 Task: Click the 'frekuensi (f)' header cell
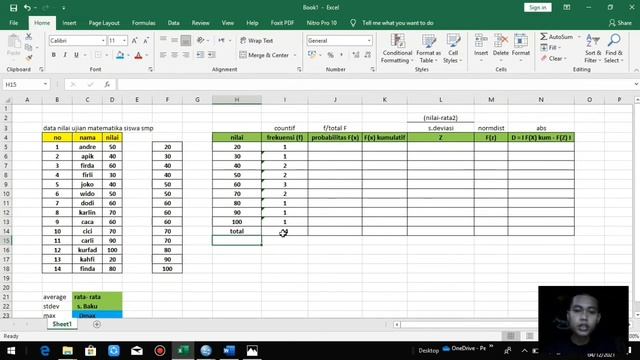click(284, 138)
